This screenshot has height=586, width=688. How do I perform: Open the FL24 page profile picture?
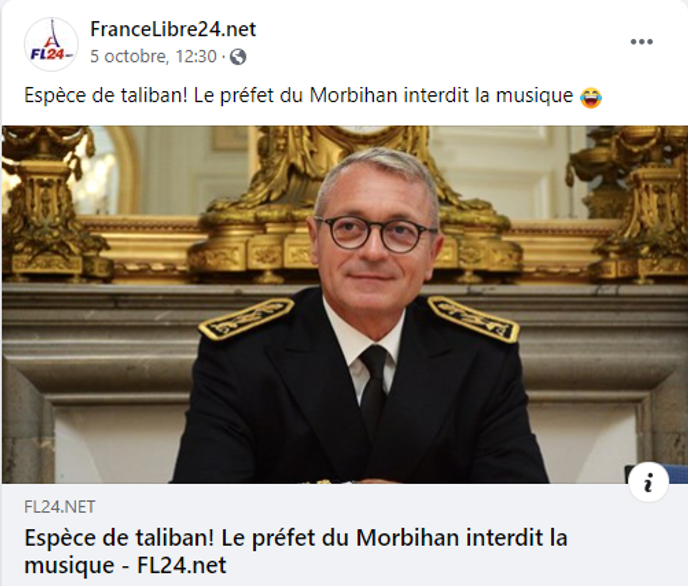(51, 44)
